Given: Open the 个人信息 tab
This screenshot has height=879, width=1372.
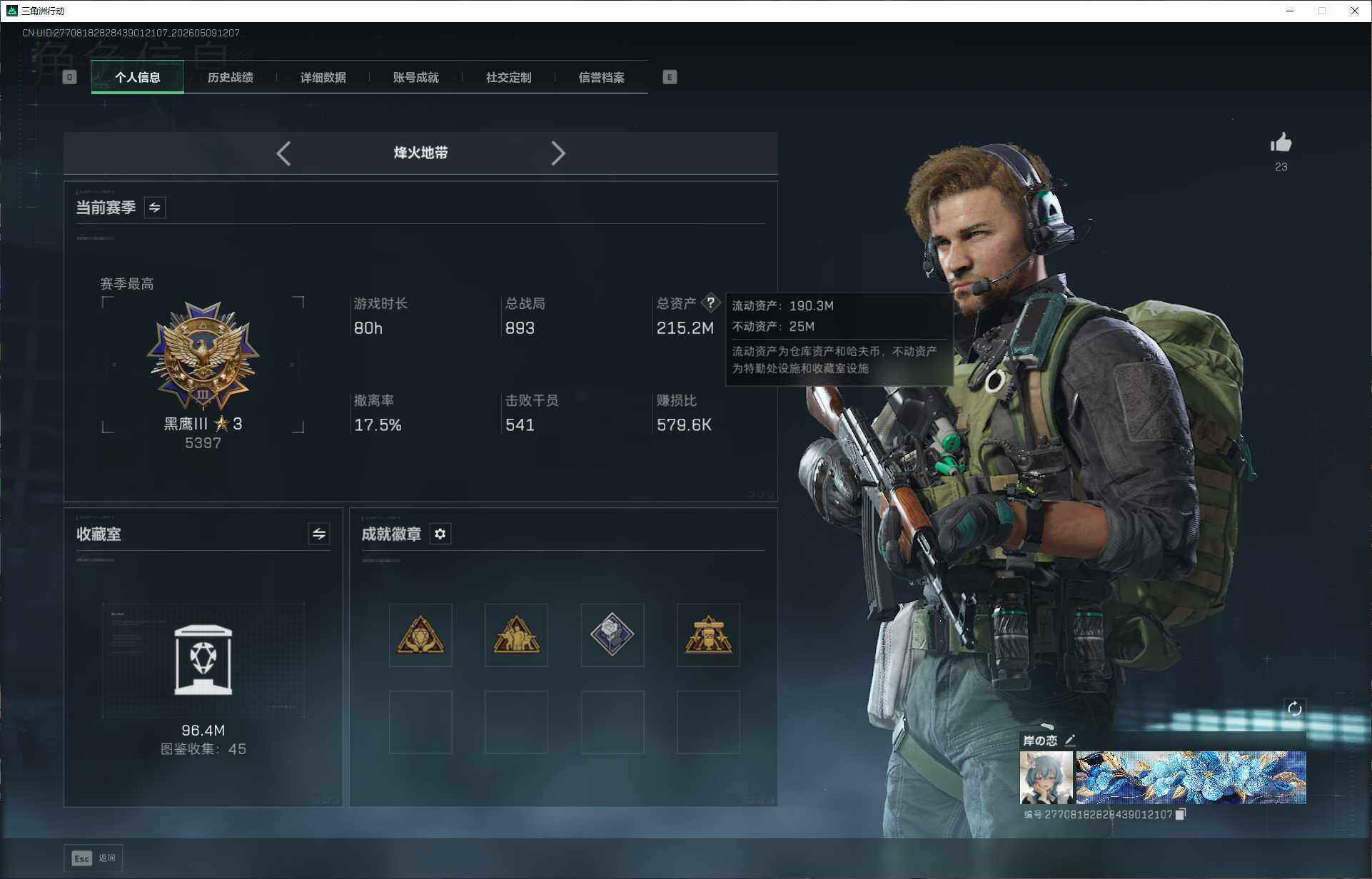Looking at the screenshot, I should click(x=138, y=77).
